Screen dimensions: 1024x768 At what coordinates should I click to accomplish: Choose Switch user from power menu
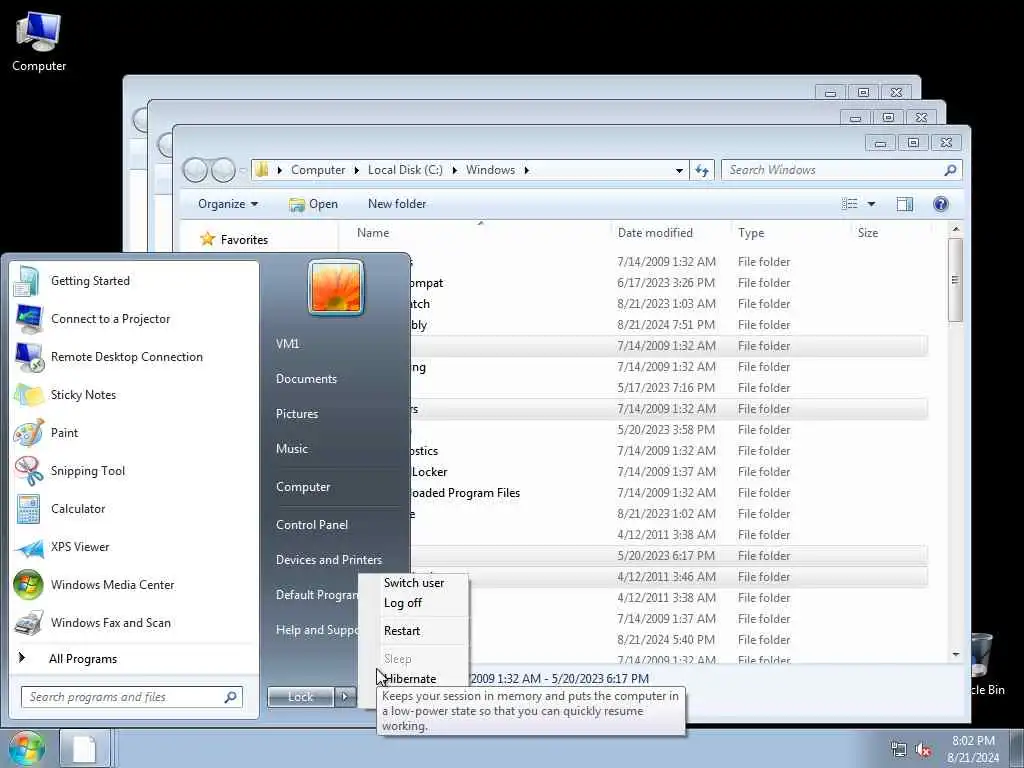tap(414, 583)
